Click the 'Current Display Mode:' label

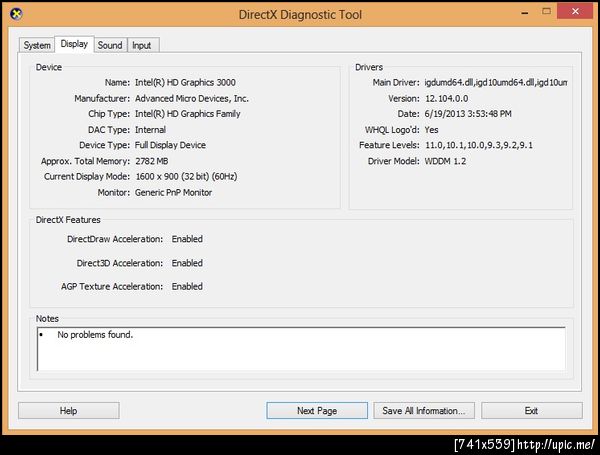click(87, 176)
